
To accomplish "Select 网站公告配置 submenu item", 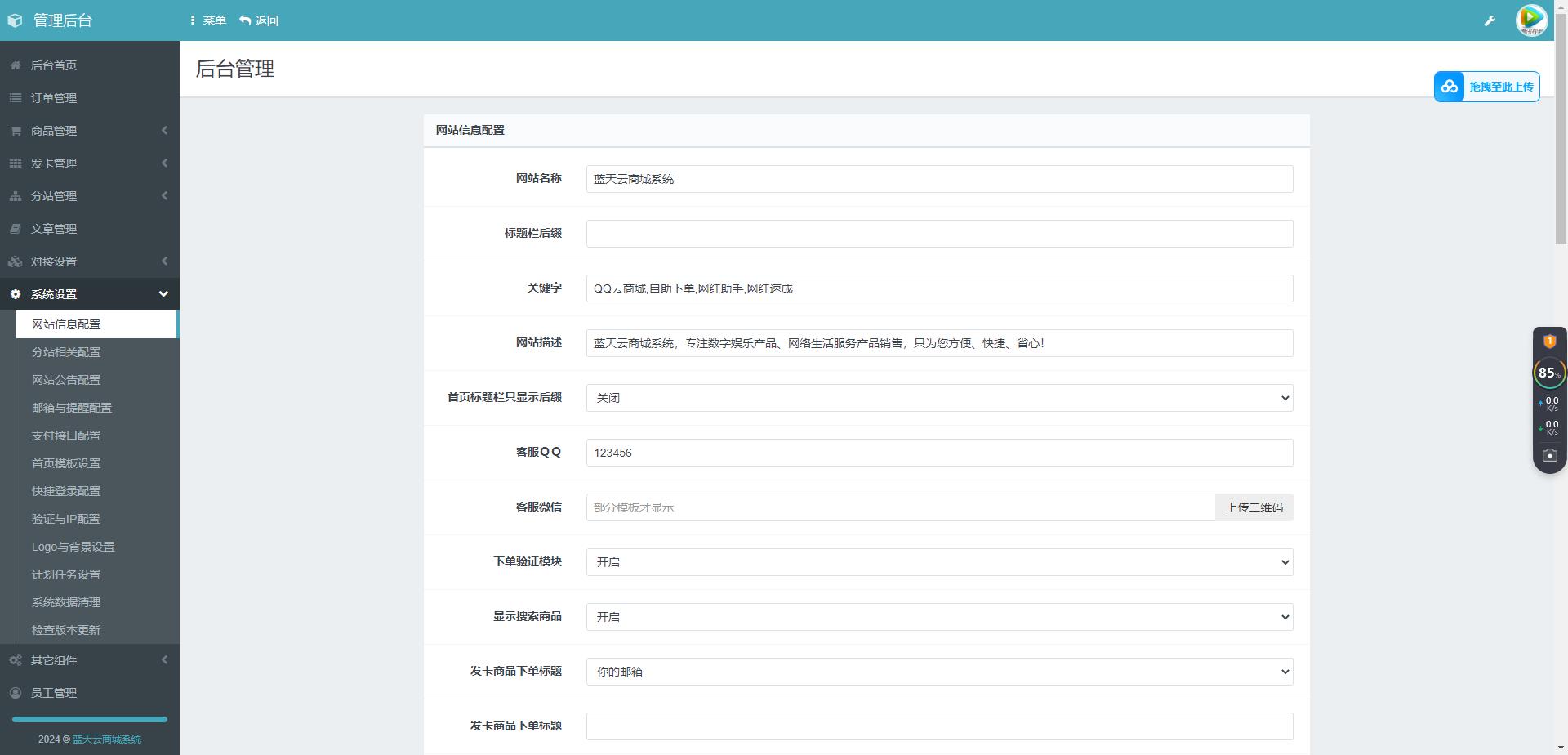I will [x=96, y=380].
